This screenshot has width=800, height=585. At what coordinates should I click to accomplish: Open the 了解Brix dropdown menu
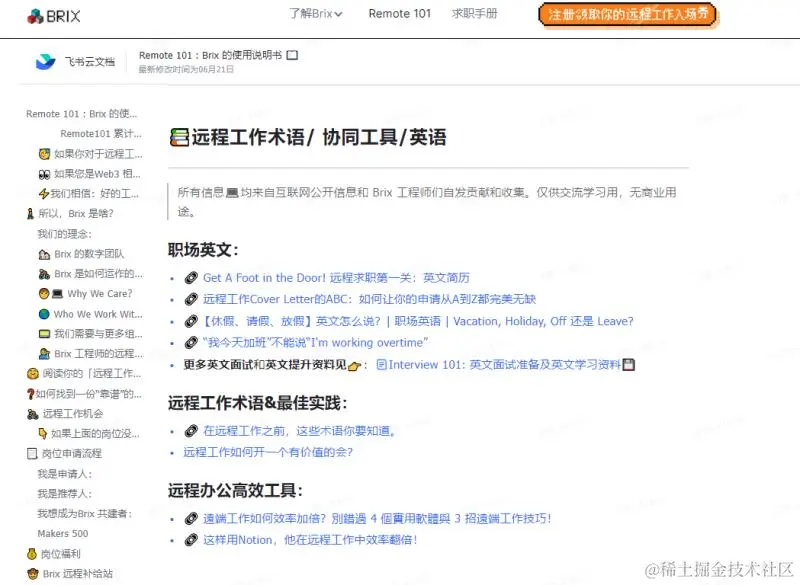coord(315,14)
